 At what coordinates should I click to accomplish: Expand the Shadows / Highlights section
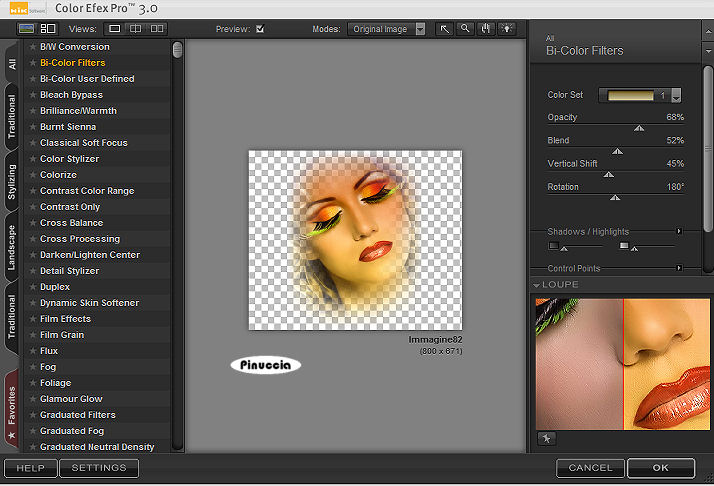pyautogui.click(x=679, y=231)
